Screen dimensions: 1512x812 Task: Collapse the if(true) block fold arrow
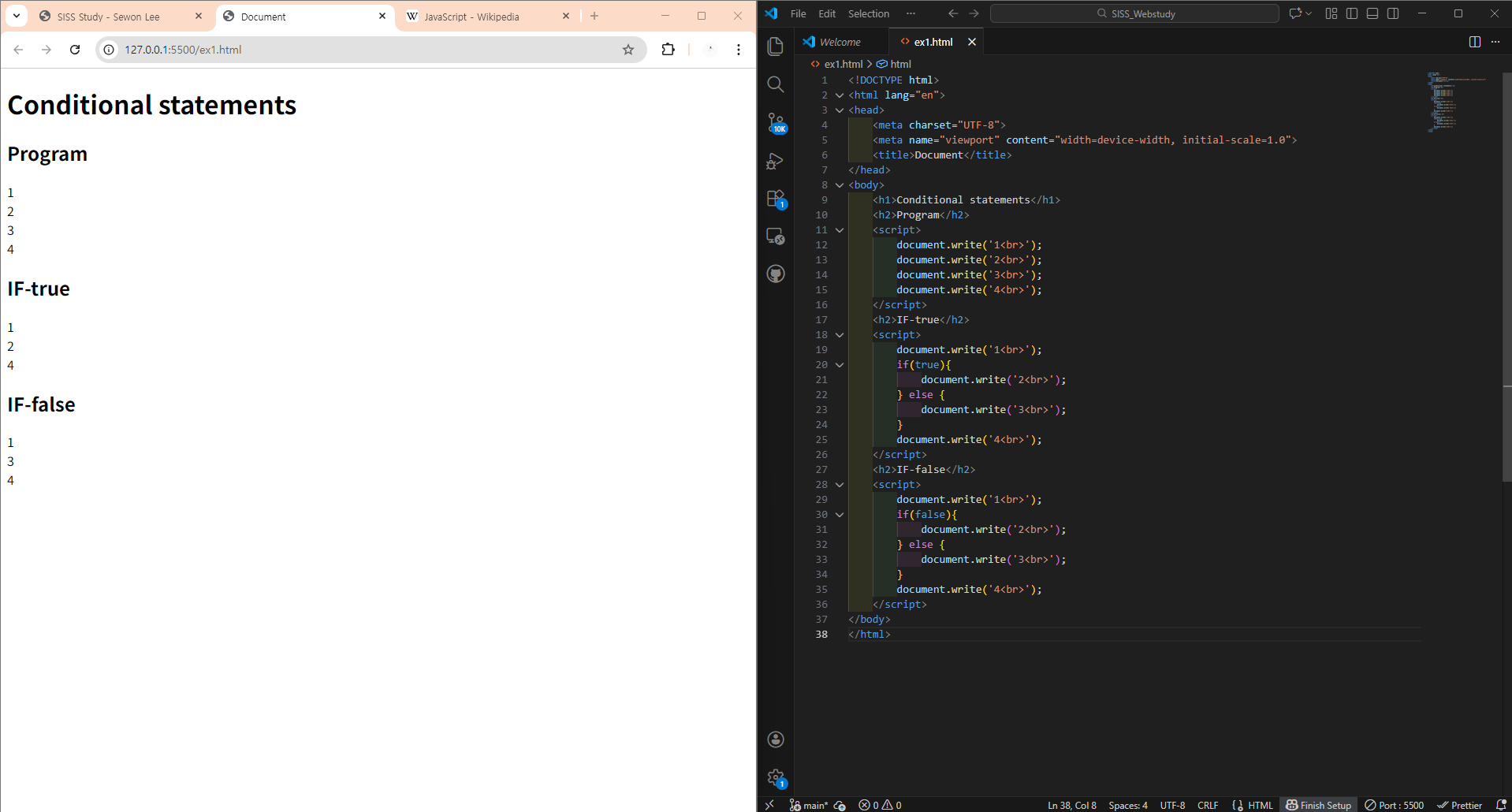point(840,365)
